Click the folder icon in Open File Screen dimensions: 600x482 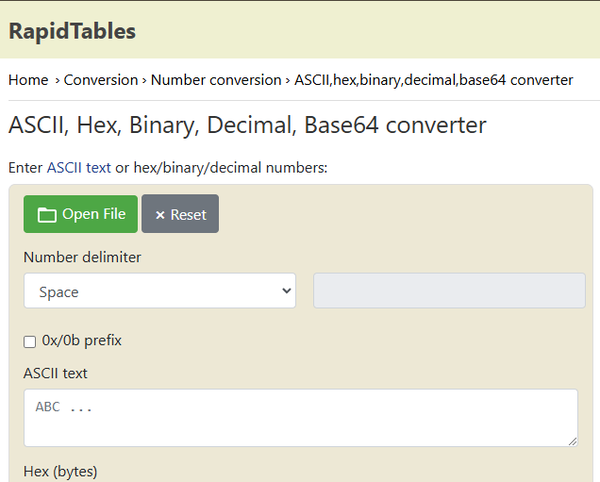(x=46, y=214)
